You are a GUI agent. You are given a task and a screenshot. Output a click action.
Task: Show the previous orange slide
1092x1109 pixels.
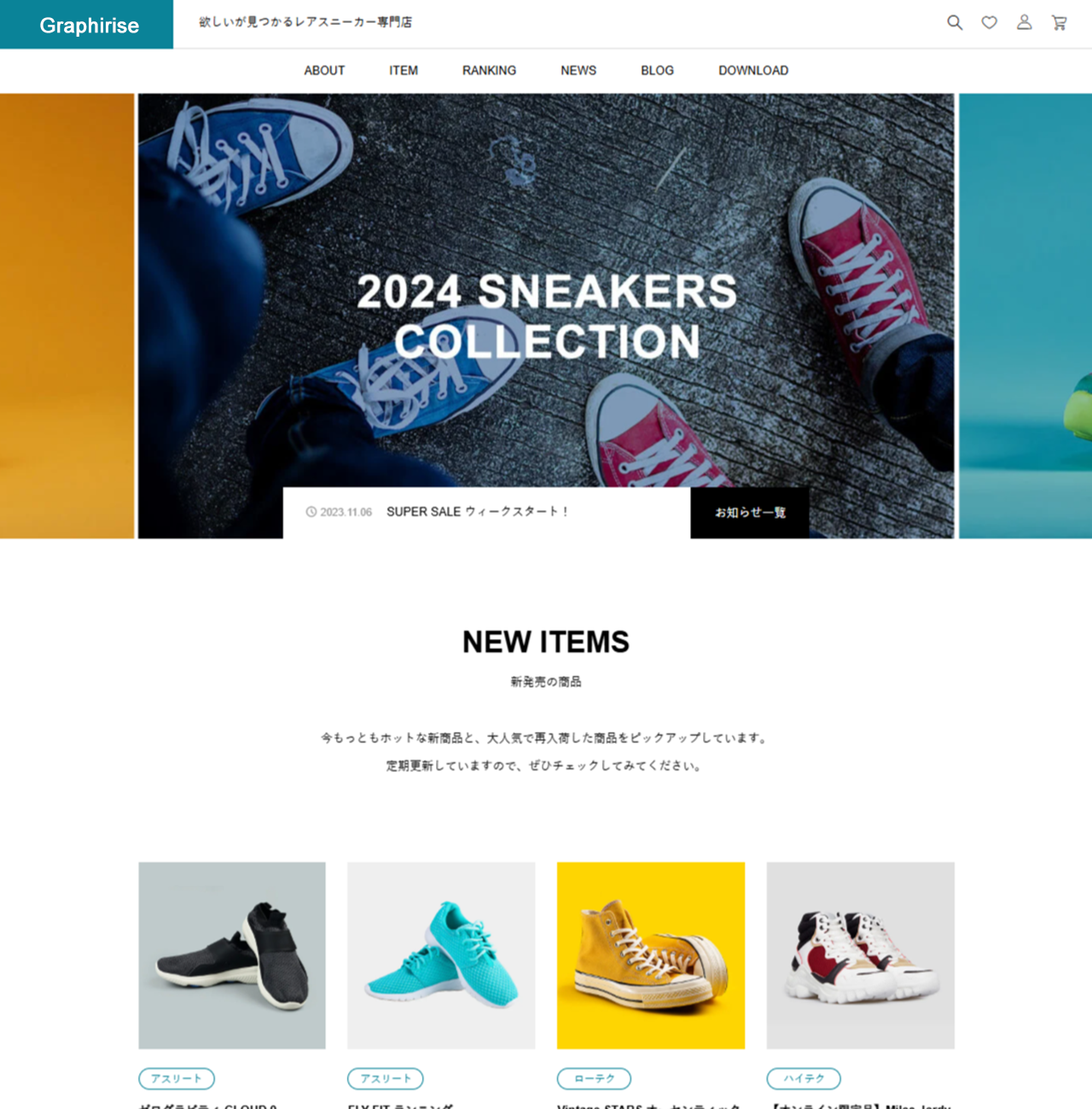pos(67,316)
